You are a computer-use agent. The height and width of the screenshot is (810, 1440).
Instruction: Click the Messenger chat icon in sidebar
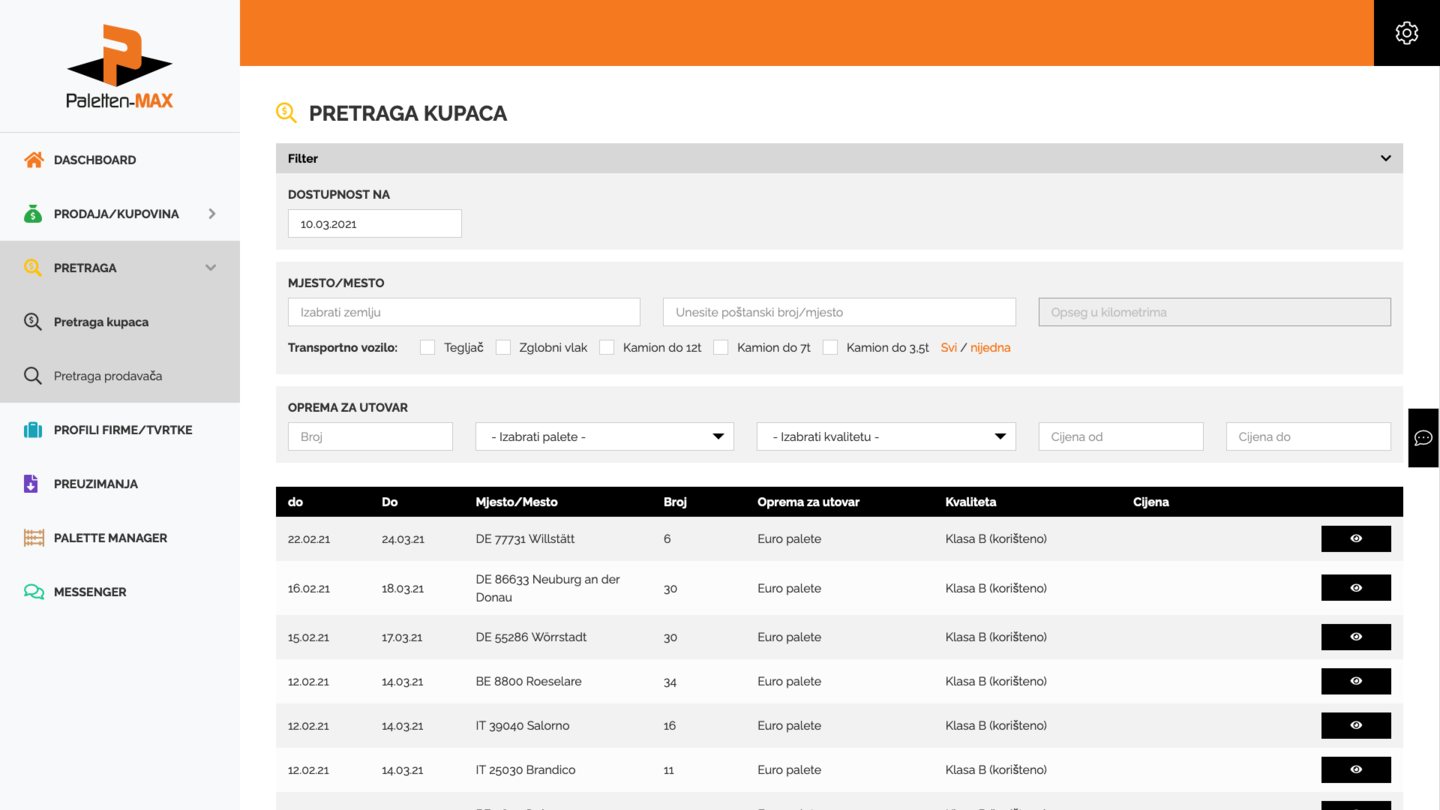[34, 592]
